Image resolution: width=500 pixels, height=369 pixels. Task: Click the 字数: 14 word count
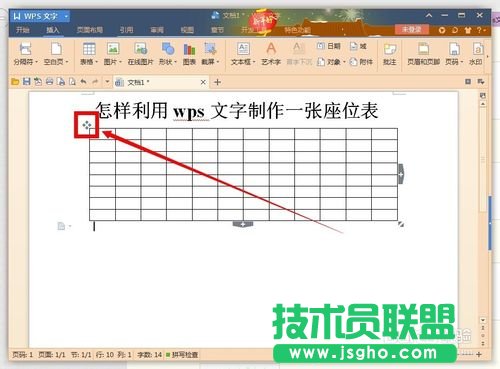pos(149,355)
